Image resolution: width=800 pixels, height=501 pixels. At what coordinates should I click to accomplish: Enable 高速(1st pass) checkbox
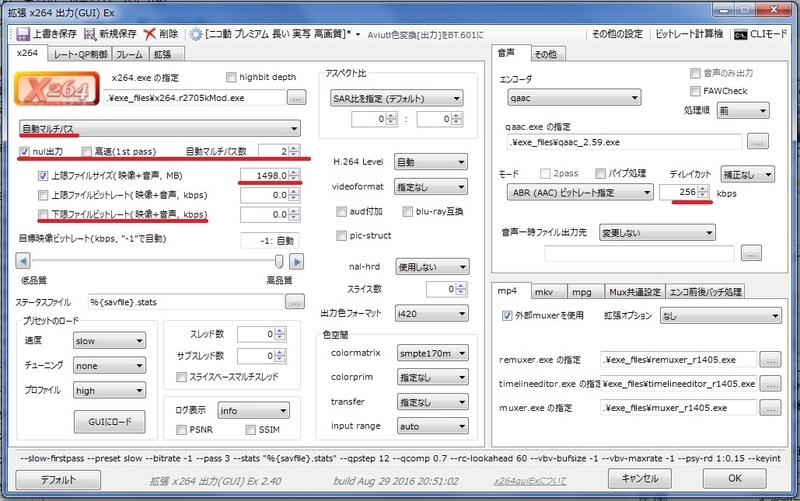click(x=86, y=152)
